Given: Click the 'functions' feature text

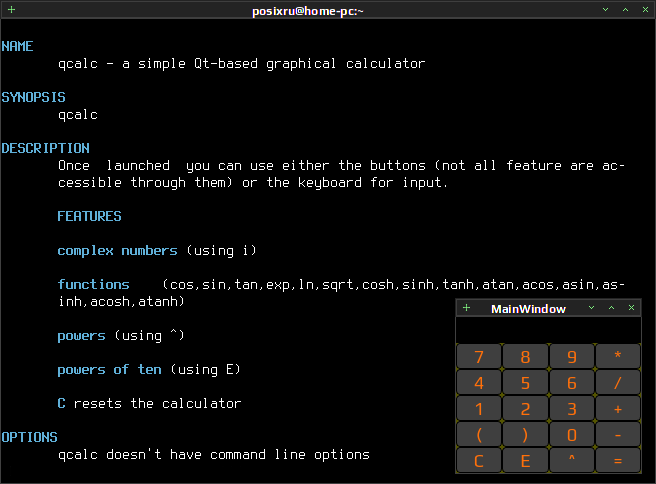Looking at the screenshot, I should click(x=93, y=284).
